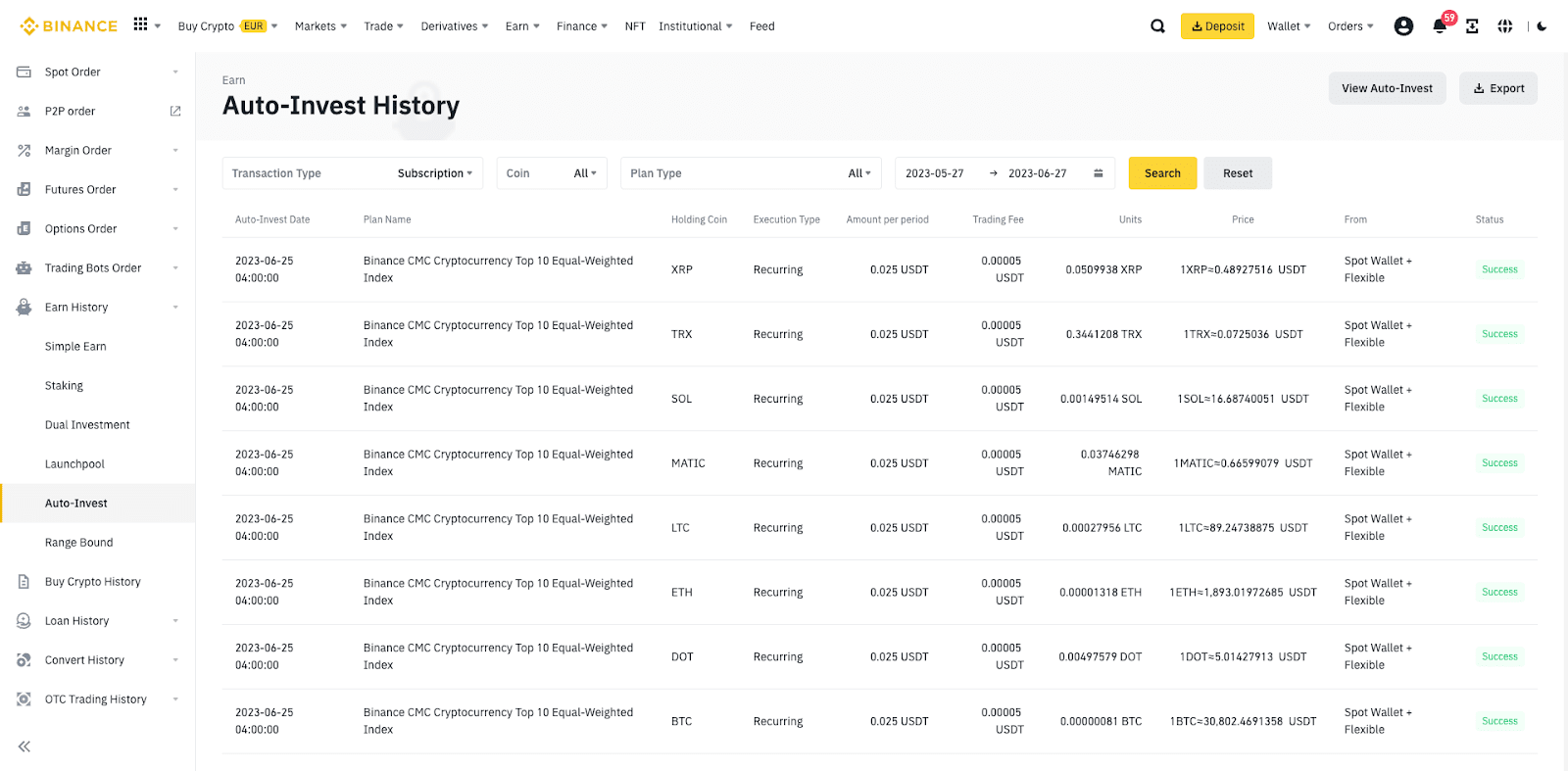Expand the Futures Order sidebar section
Screen dimensions: 1568x771
(x=175, y=189)
